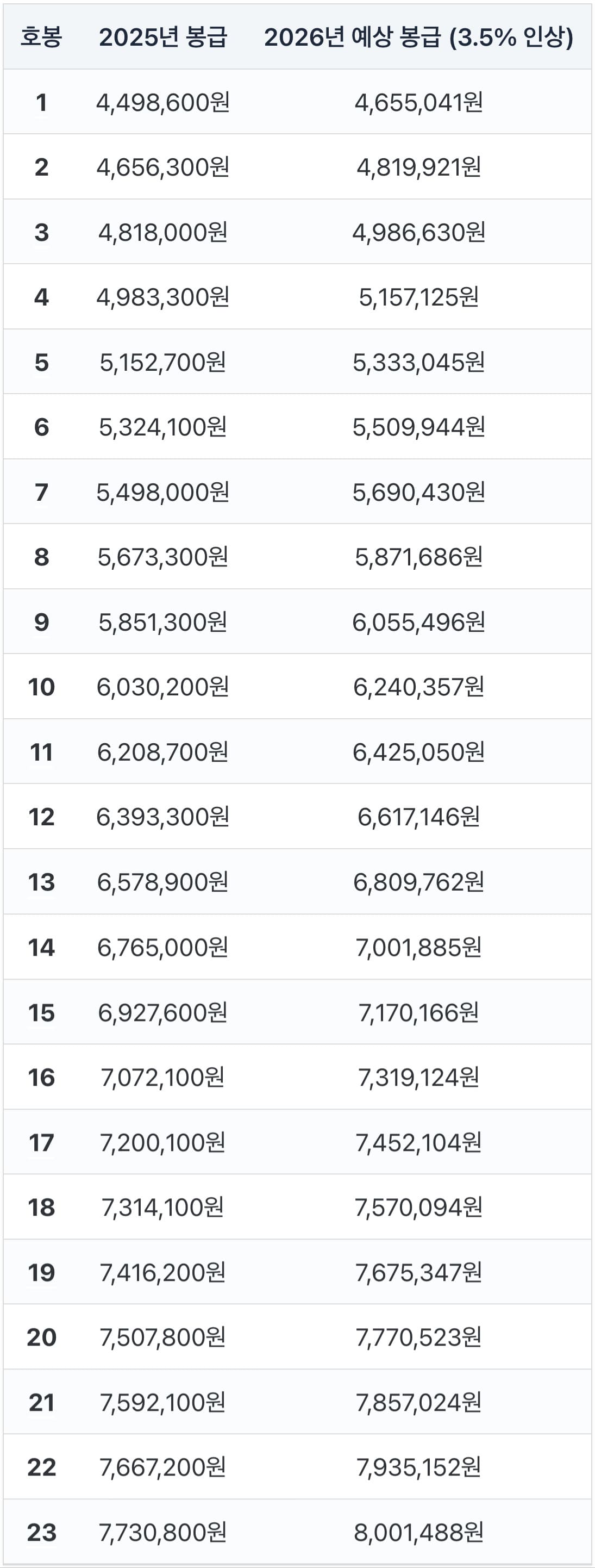Select the 6,208,700원 cell
Image resolution: width=595 pixels, height=1568 pixels.
163,752
